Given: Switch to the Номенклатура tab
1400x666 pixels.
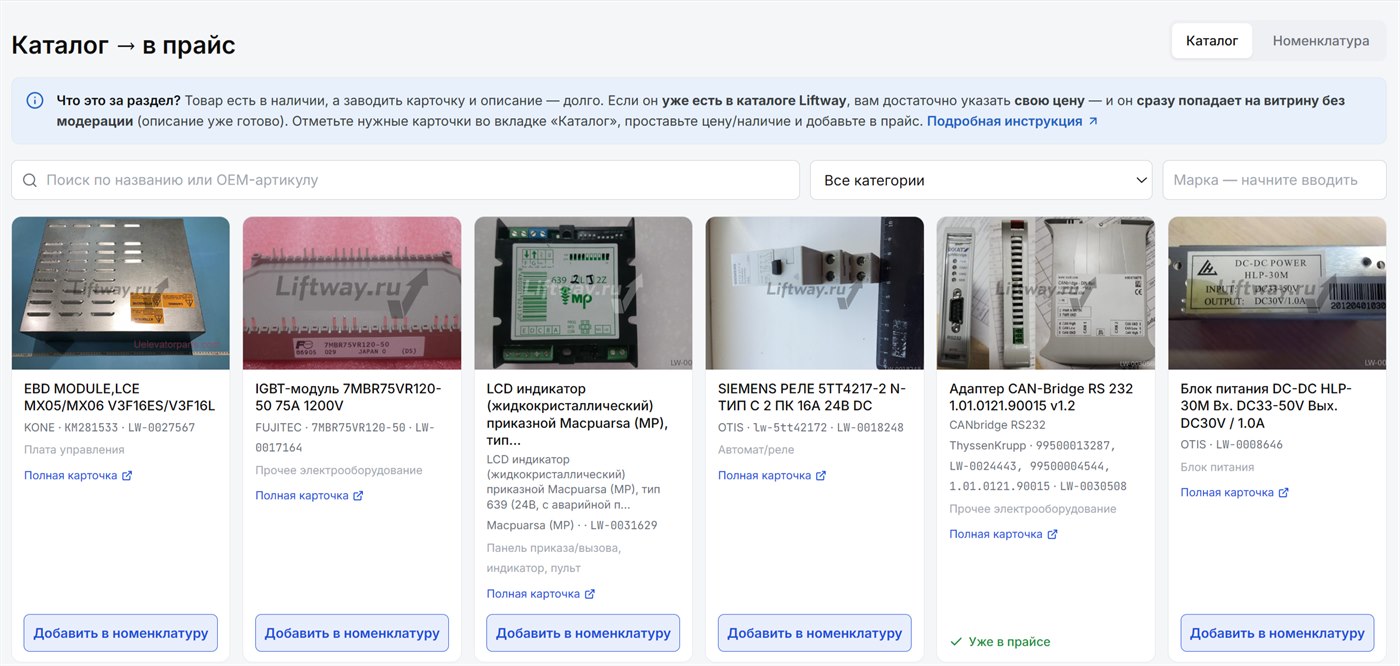Looking at the screenshot, I should (x=1320, y=41).
